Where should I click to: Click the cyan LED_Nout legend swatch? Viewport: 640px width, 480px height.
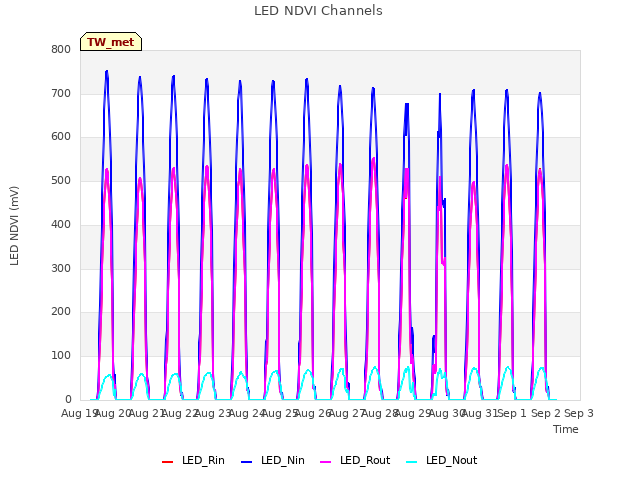[x=412, y=462]
